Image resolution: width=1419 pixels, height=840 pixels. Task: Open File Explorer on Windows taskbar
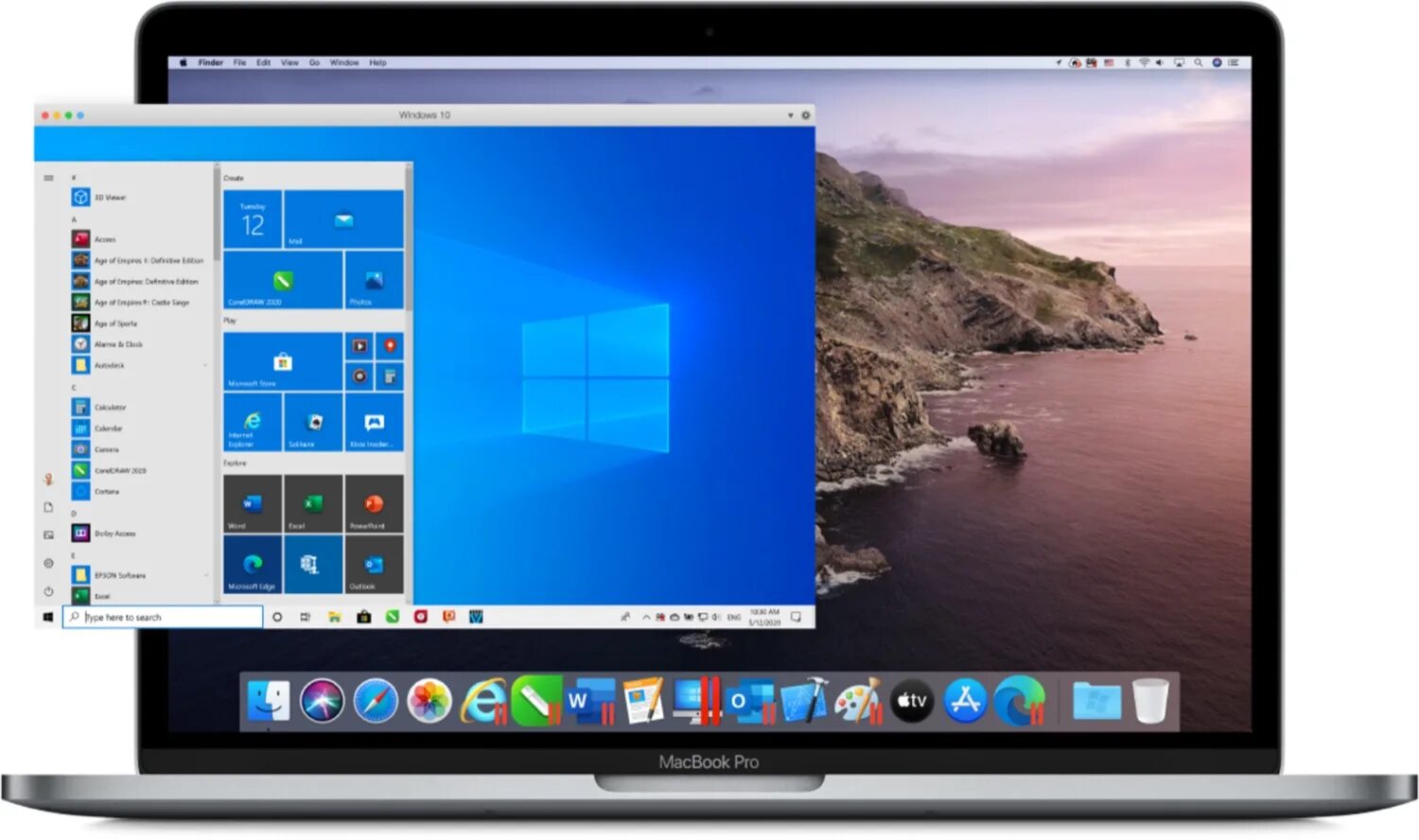[334, 617]
